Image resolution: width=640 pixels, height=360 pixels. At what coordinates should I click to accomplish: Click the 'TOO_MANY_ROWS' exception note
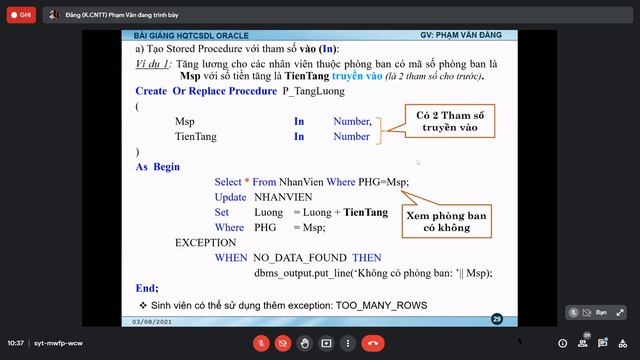[381, 305]
